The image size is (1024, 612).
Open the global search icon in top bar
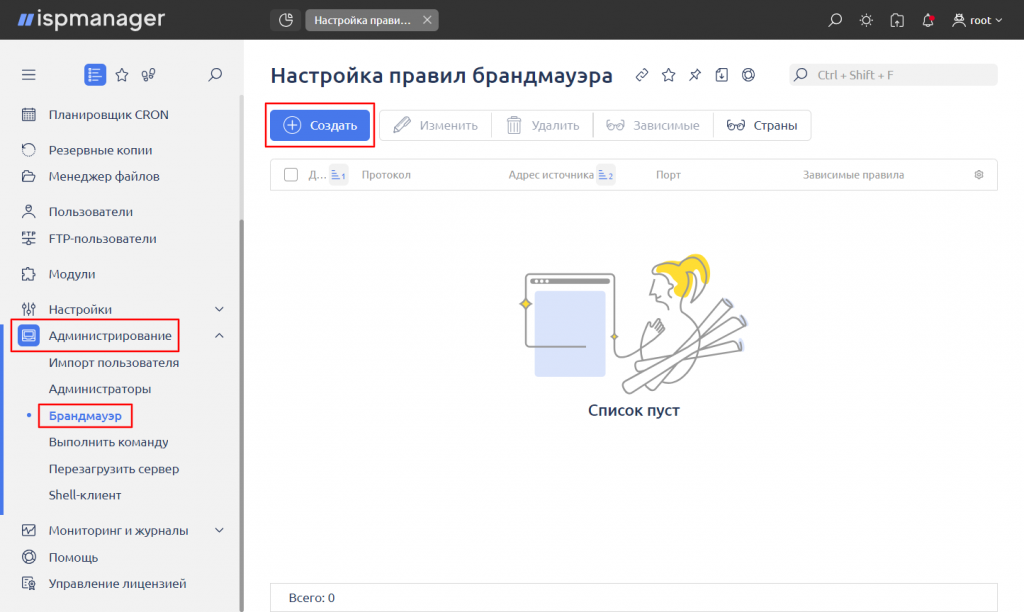coord(835,20)
